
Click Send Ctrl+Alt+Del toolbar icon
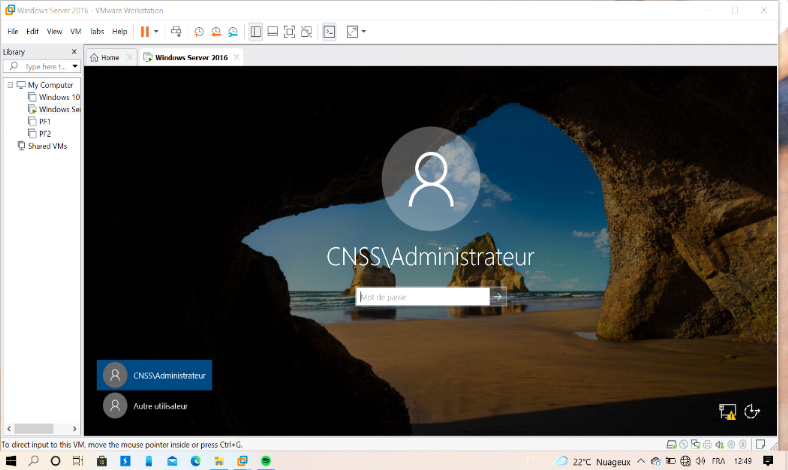177,32
